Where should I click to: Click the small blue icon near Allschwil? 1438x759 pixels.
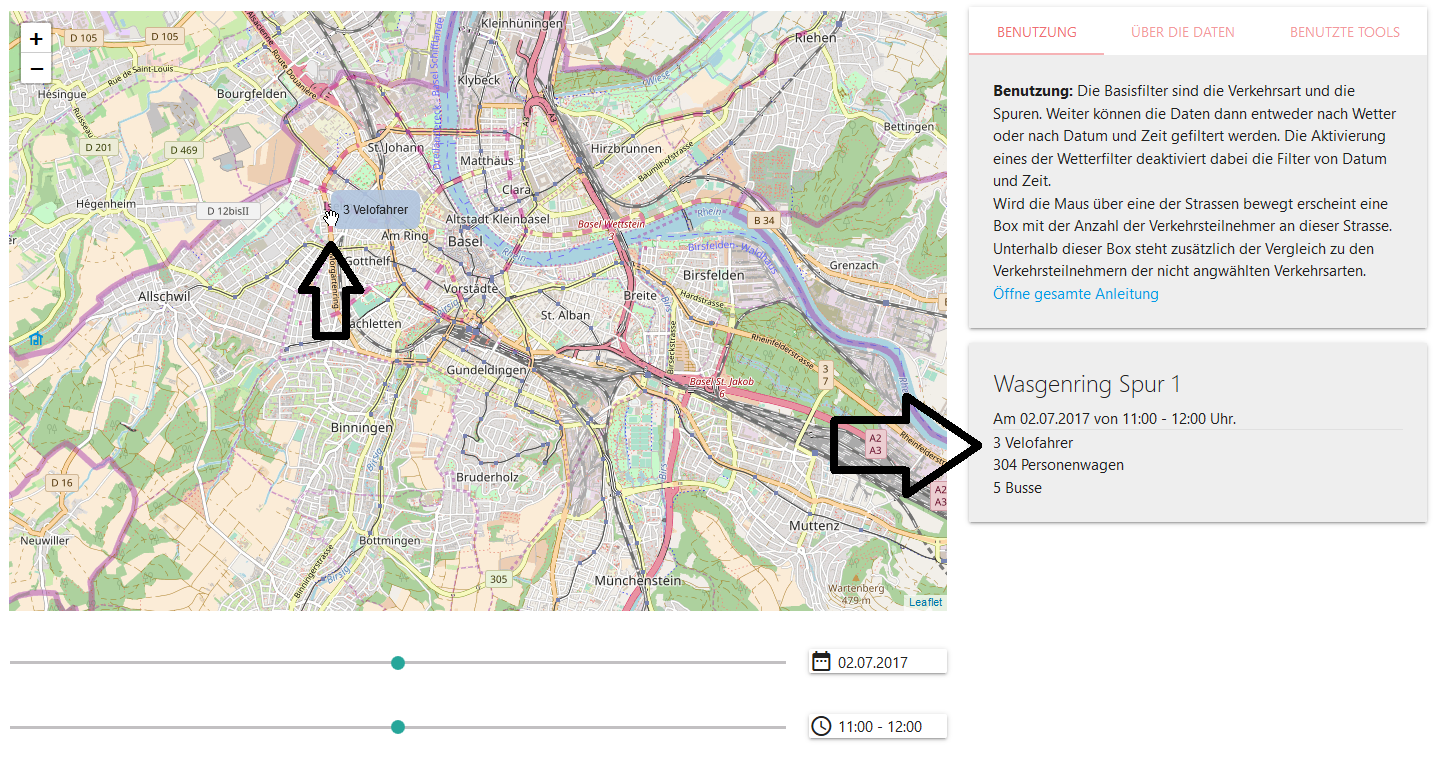tap(36, 339)
